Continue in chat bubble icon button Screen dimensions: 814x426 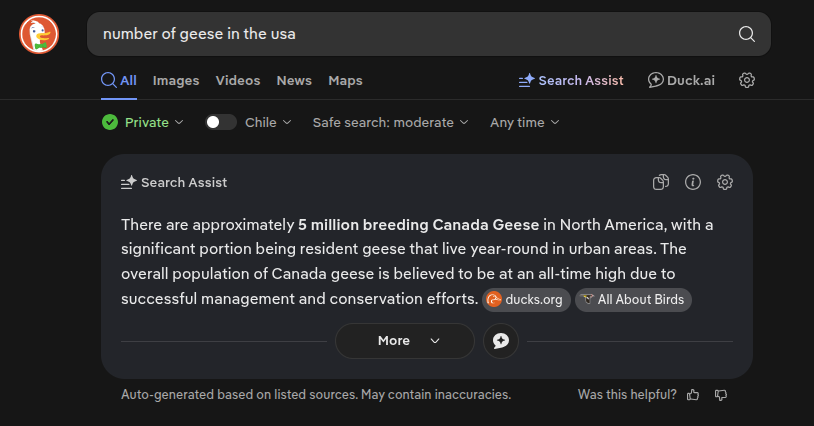click(500, 341)
